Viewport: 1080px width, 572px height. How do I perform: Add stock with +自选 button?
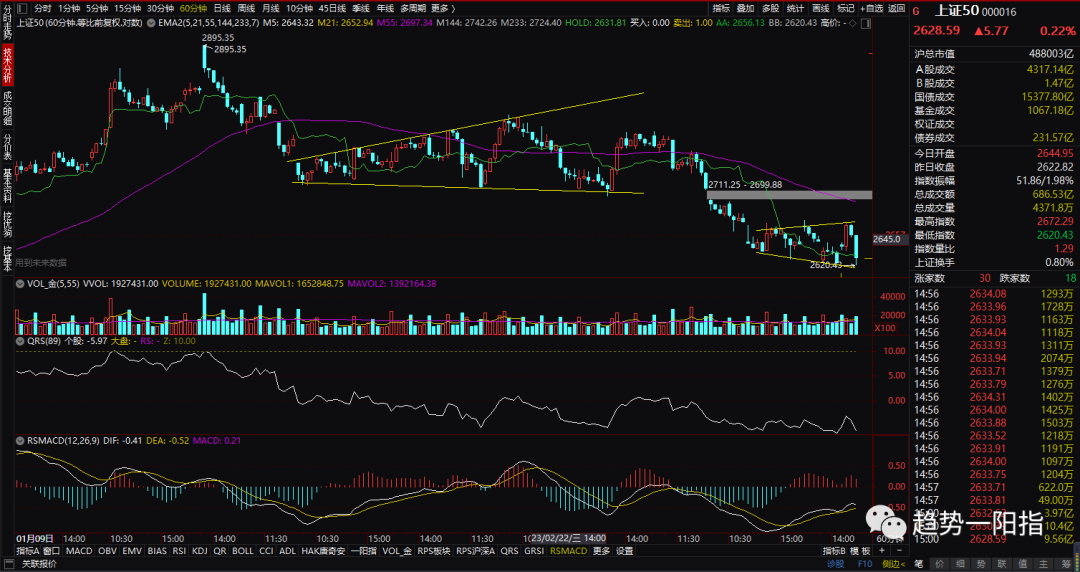871,8
